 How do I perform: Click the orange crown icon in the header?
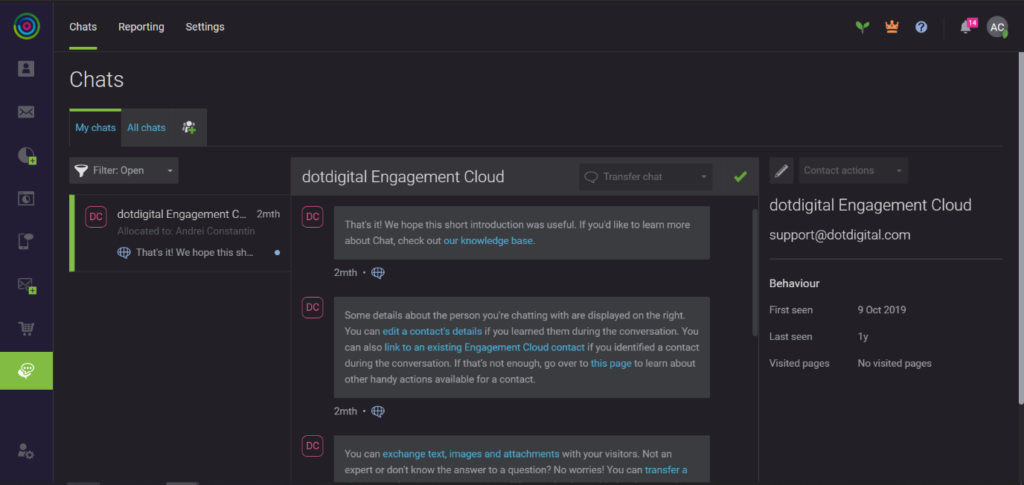(892, 27)
